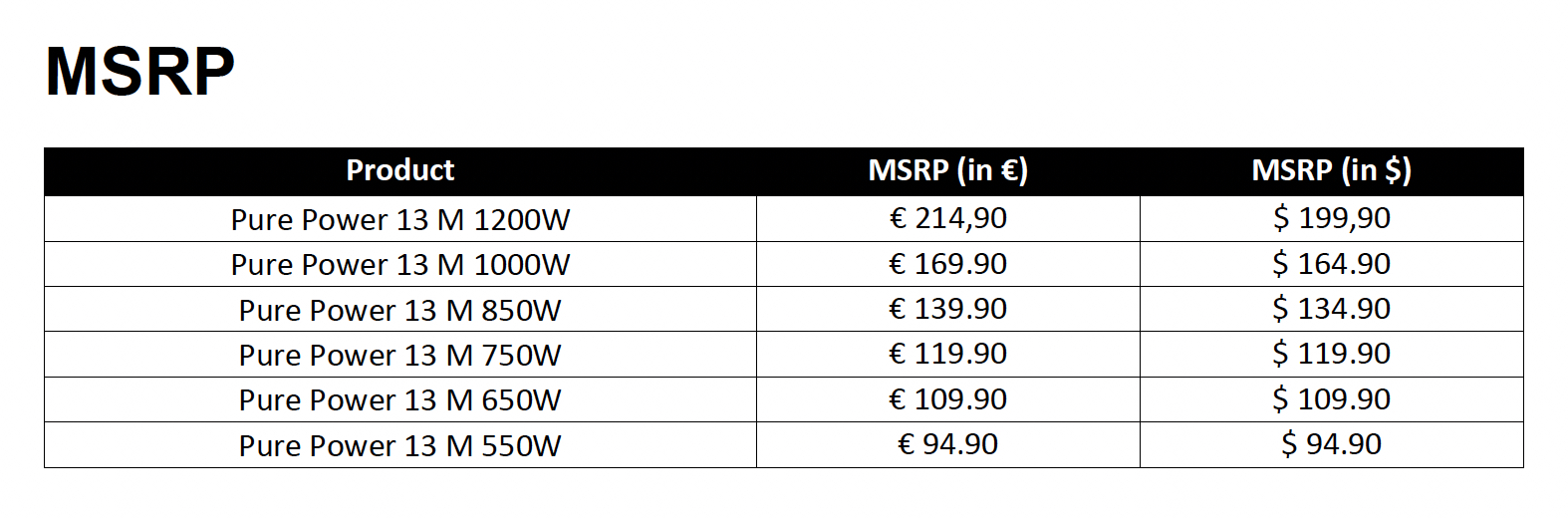Select the Pure Power 13 M 650W cell

pyautogui.click(x=399, y=399)
